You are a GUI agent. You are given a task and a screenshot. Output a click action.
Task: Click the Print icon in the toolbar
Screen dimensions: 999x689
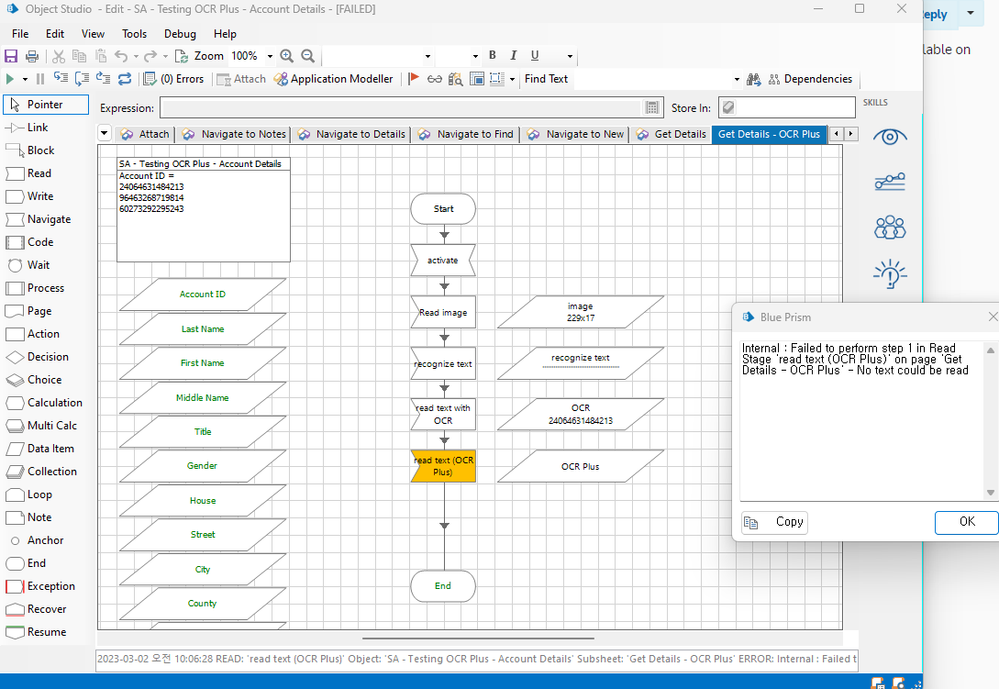pyautogui.click(x=32, y=56)
